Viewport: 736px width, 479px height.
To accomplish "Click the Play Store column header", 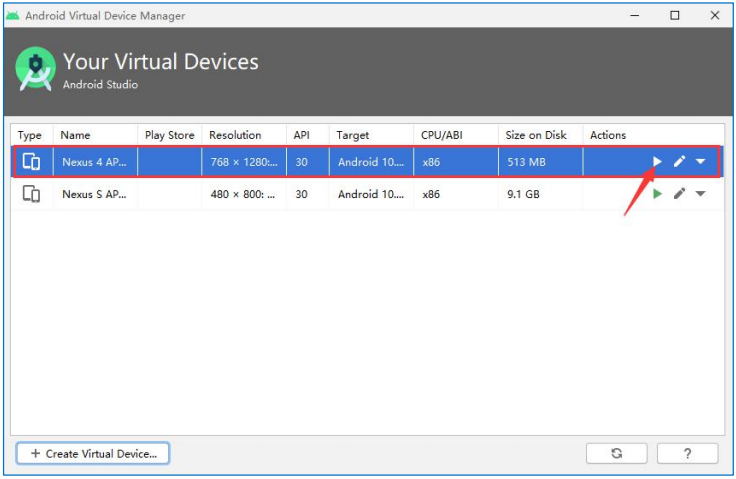I will 170,135.
